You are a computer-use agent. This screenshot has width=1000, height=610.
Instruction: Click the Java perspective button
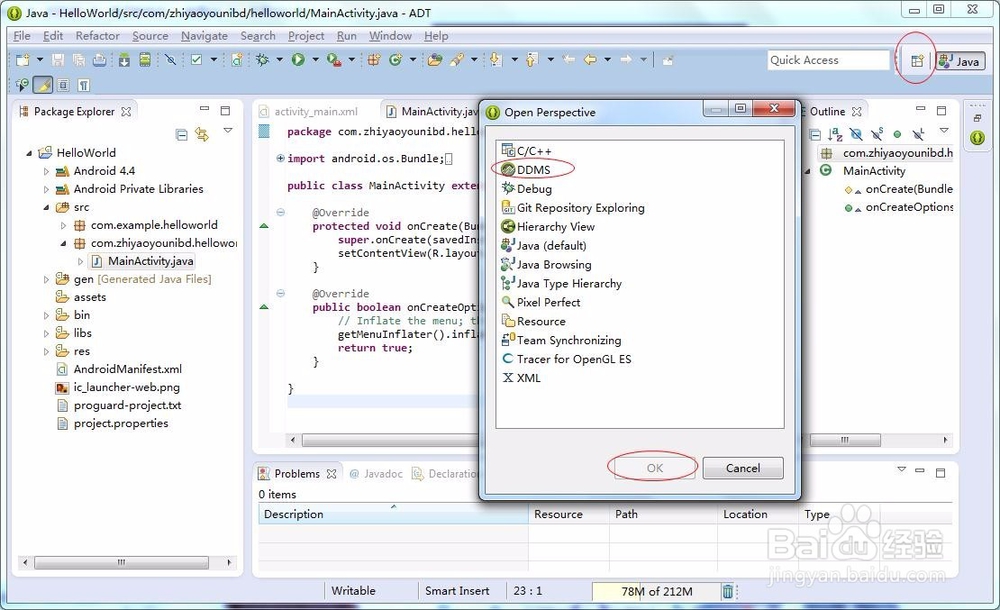coord(960,61)
